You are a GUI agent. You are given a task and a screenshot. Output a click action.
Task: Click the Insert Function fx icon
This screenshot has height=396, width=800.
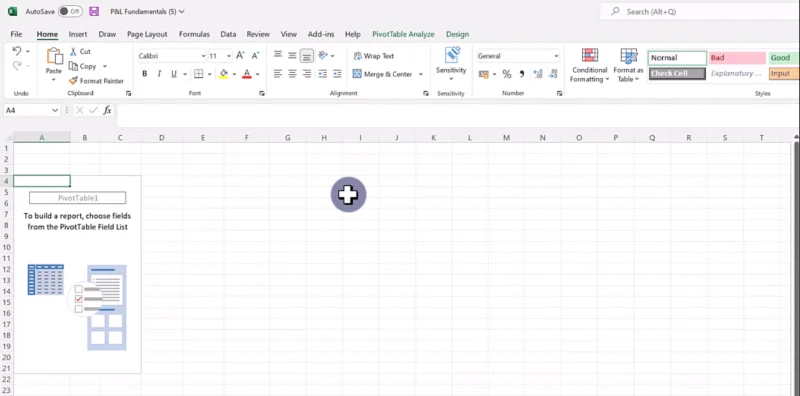107,110
